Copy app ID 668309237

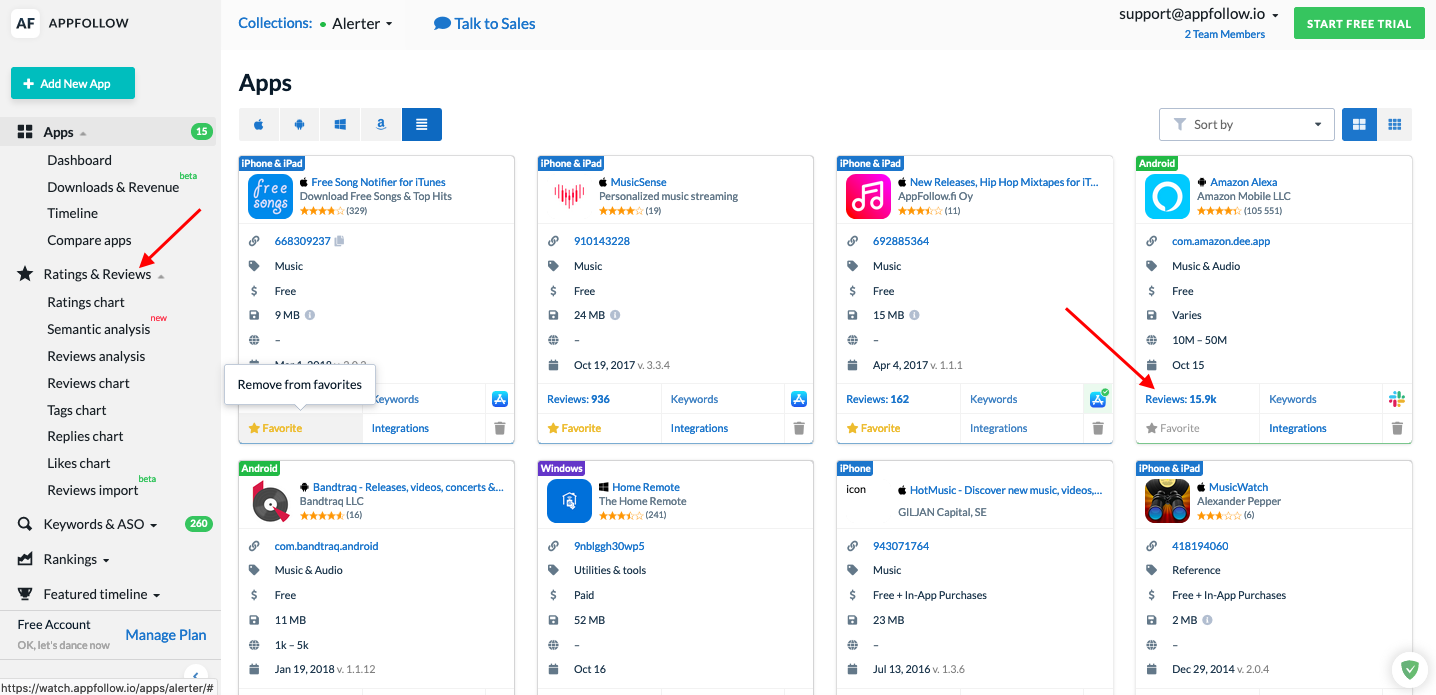coord(339,241)
